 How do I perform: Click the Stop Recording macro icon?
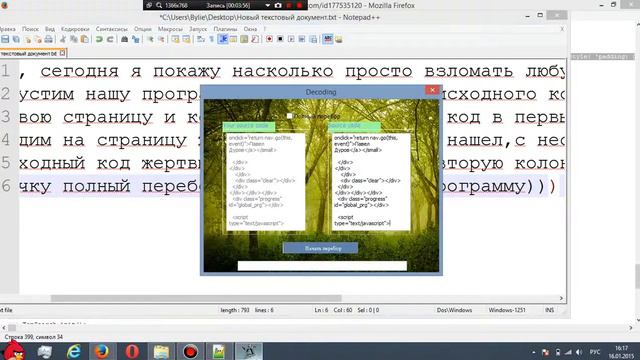pos(280,39)
